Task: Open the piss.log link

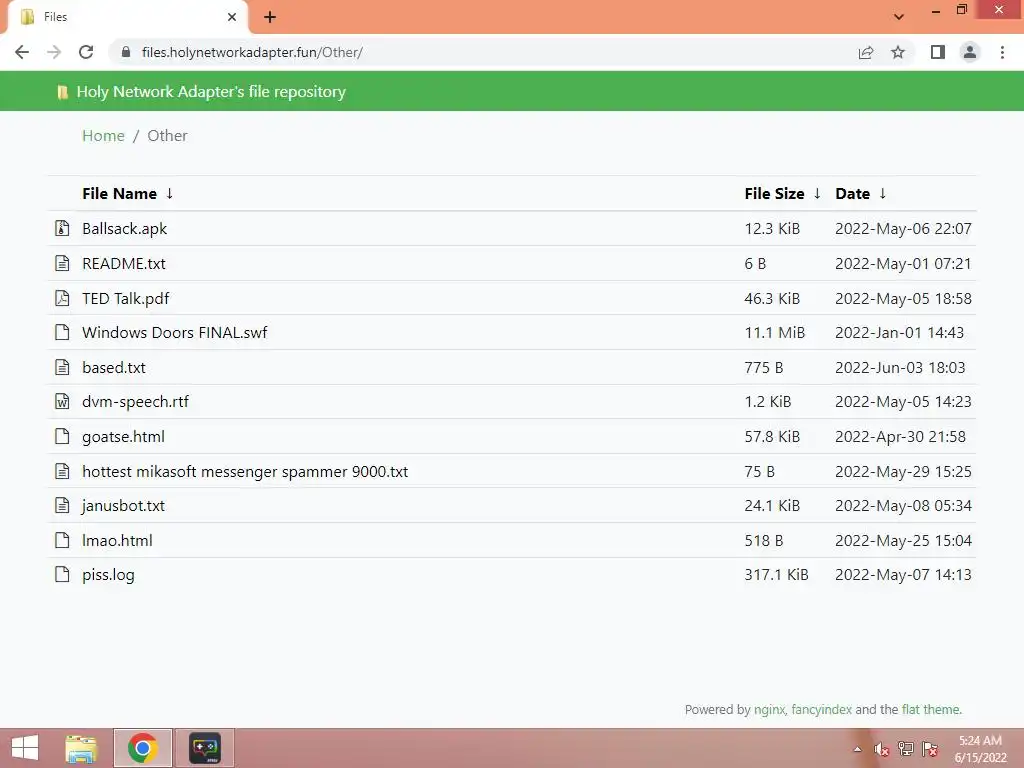Action: click(x=108, y=575)
